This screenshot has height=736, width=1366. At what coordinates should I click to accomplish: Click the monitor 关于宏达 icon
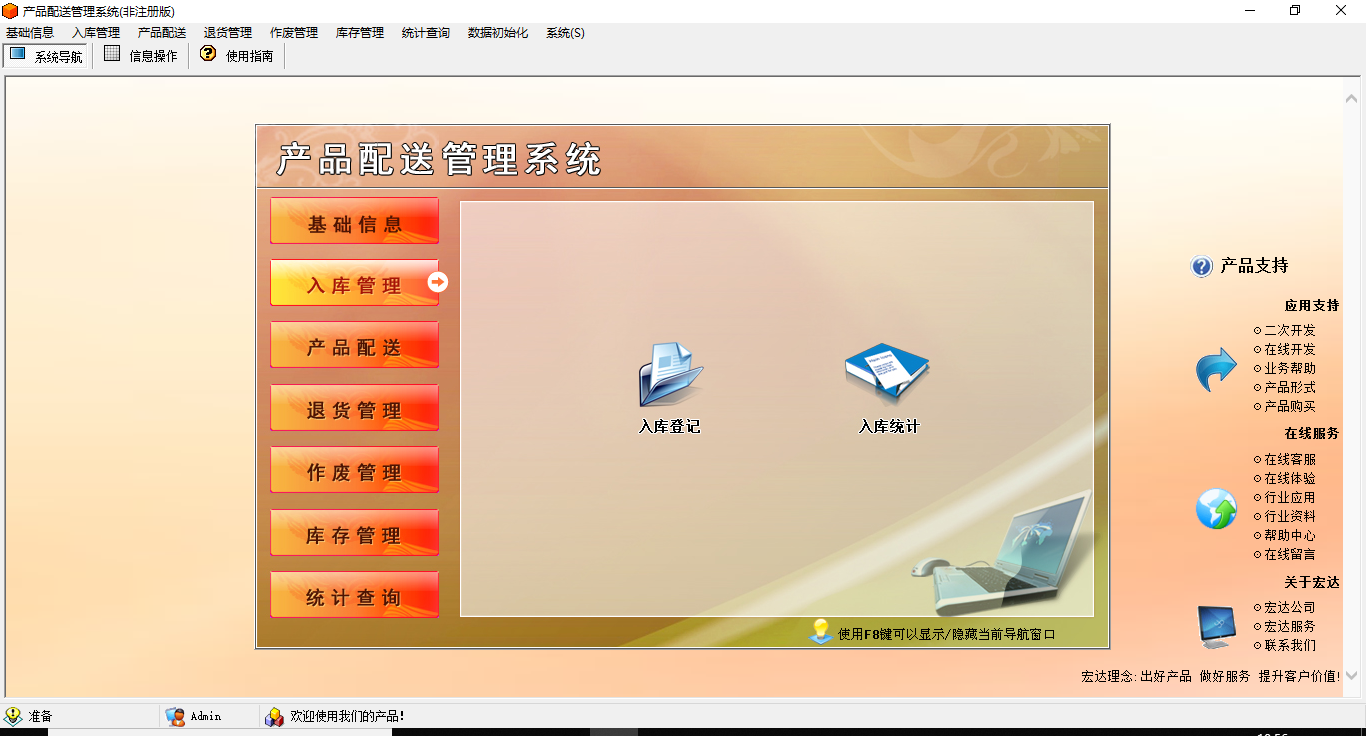1217,626
